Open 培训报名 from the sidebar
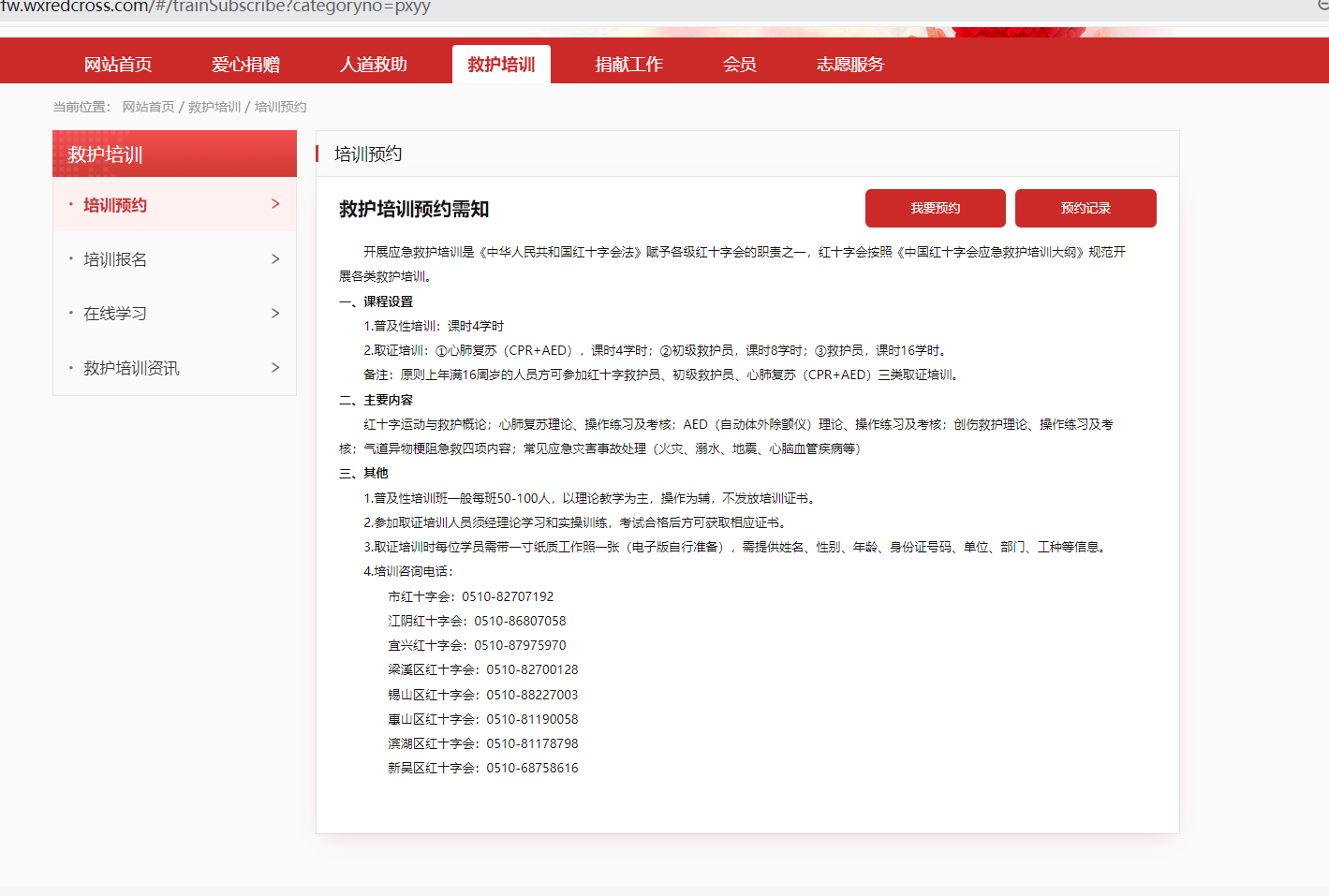 (x=115, y=259)
